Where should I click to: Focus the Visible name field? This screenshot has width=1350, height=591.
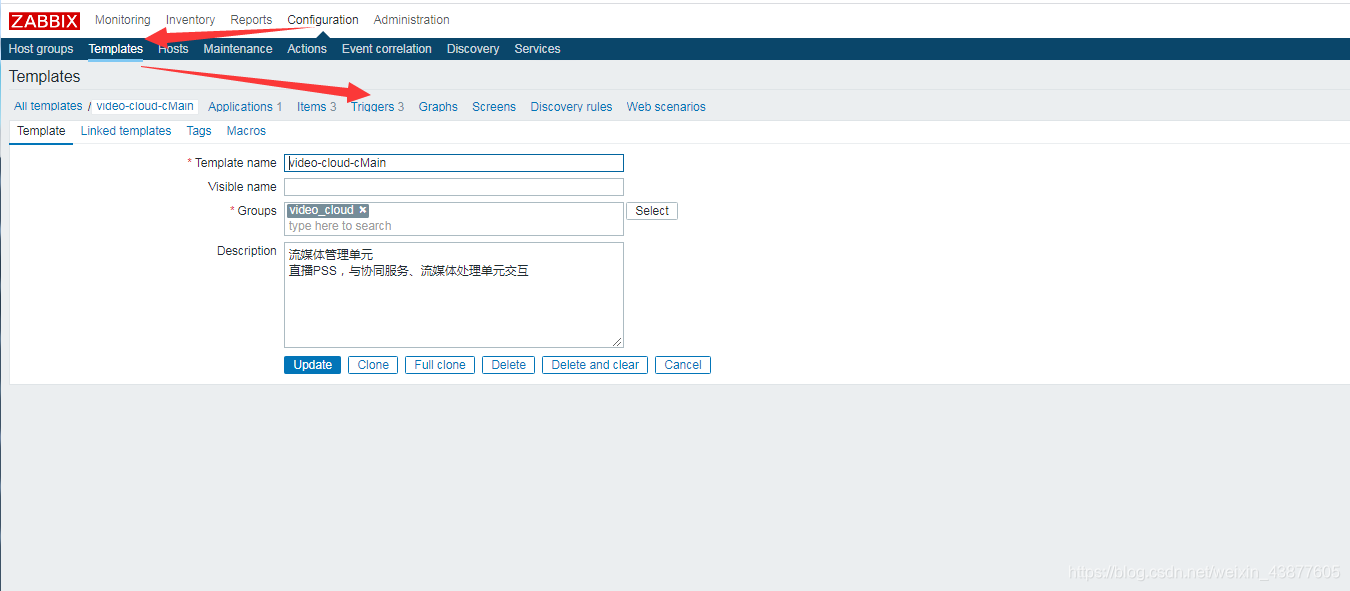pyautogui.click(x=454, y=187)
